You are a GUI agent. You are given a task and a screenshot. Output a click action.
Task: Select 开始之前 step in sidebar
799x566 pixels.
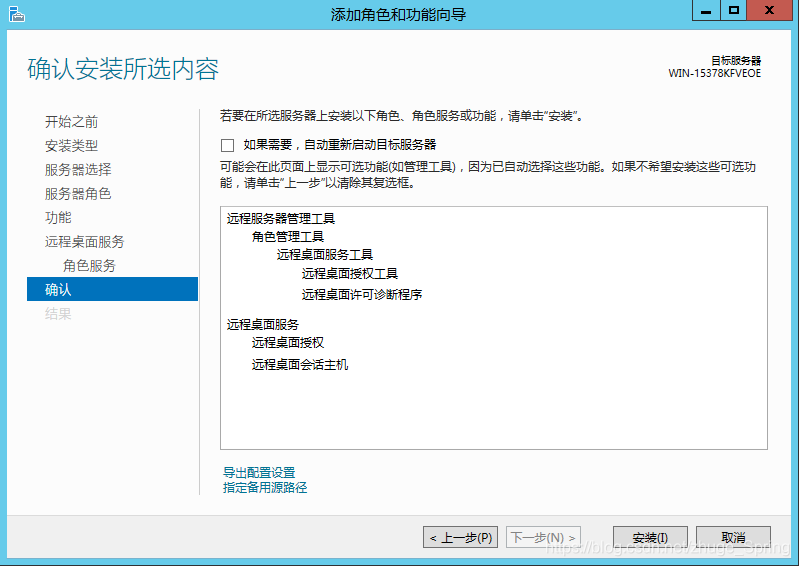[x=71, y=122]
